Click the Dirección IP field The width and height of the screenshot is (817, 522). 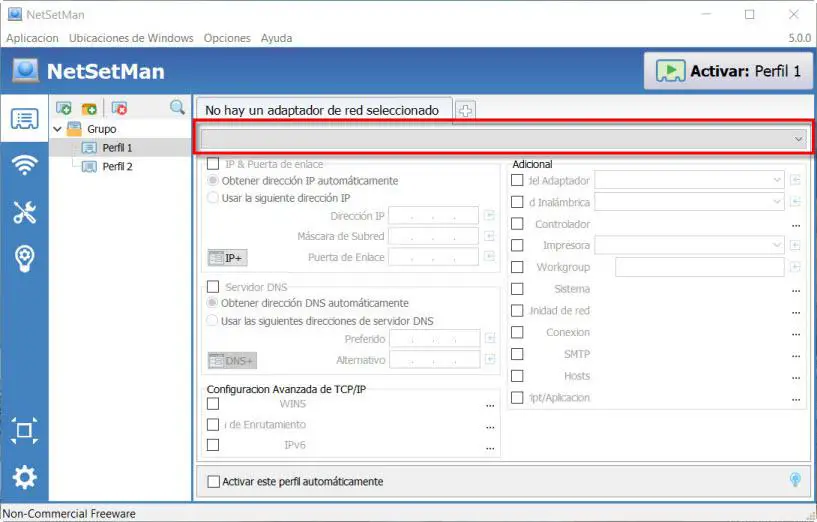(434, 215)
